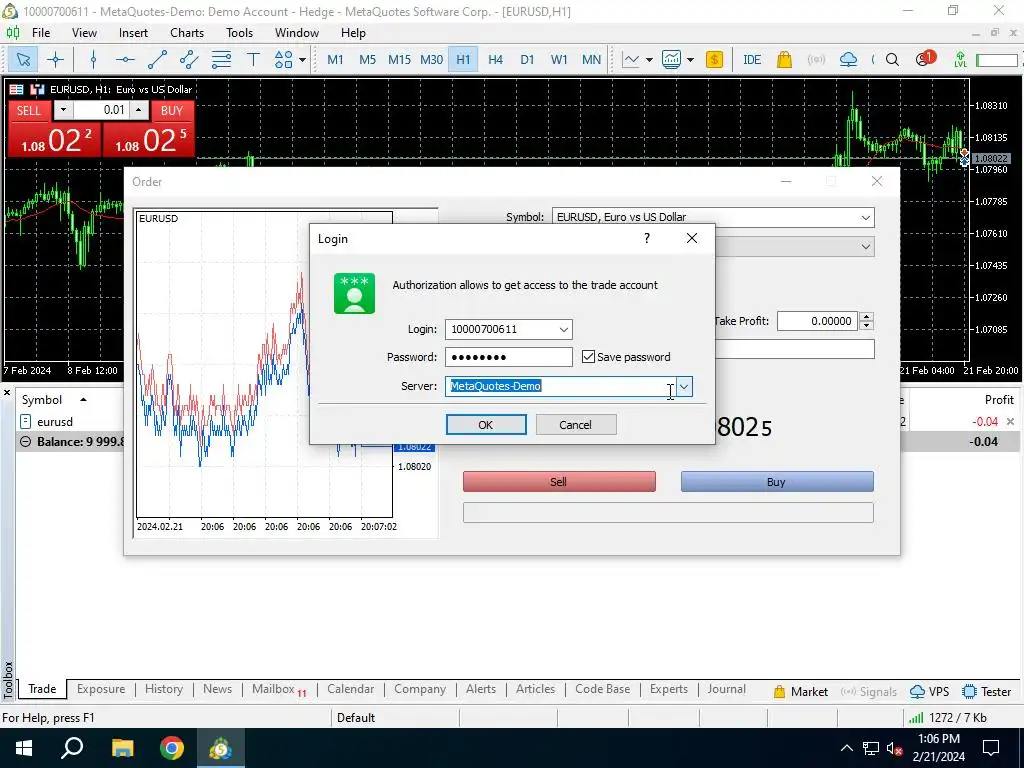Open the File menu

point(40,33)
